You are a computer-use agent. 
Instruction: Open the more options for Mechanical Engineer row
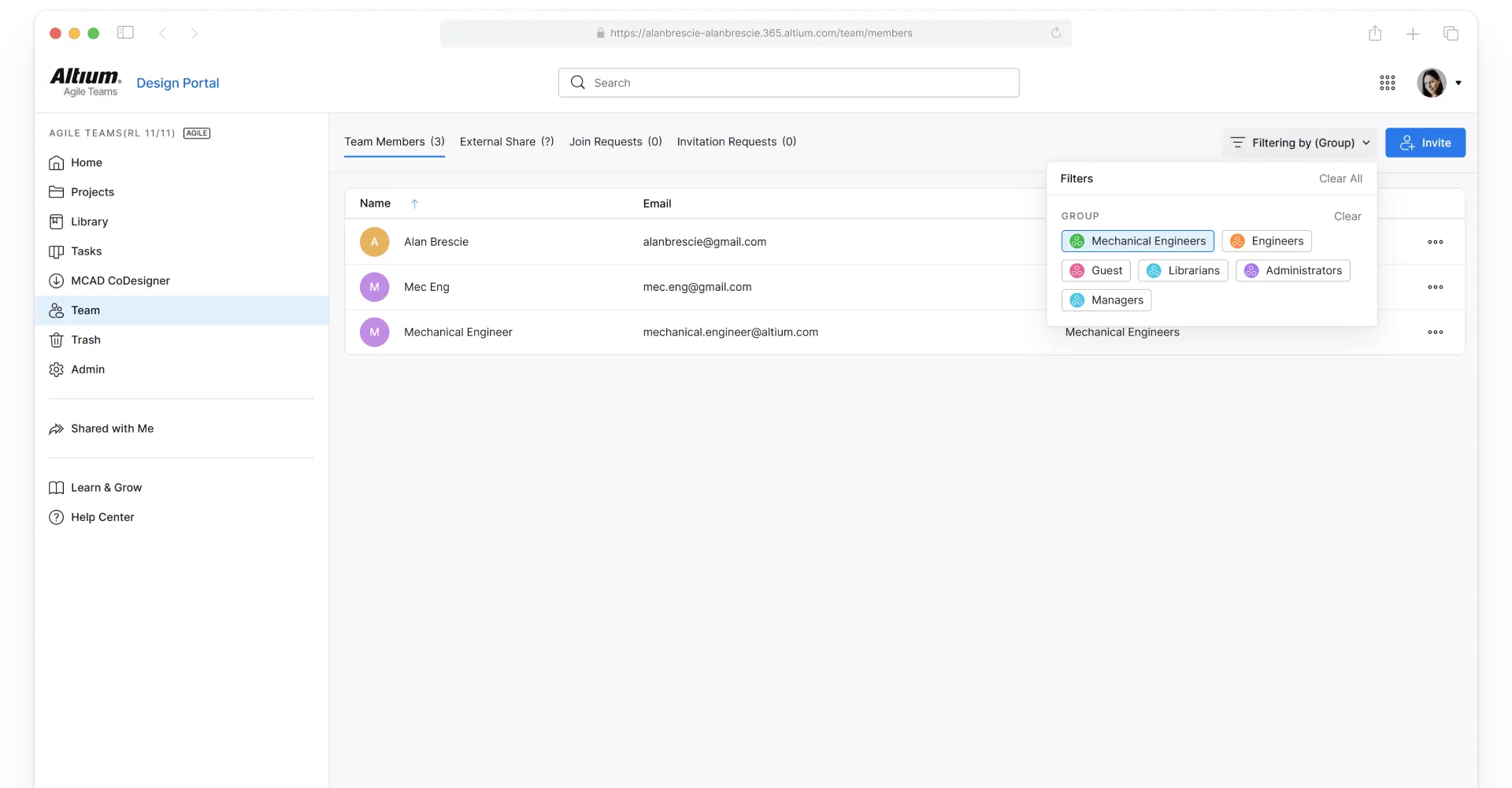pyautogui.click(x=1436, y=333)
